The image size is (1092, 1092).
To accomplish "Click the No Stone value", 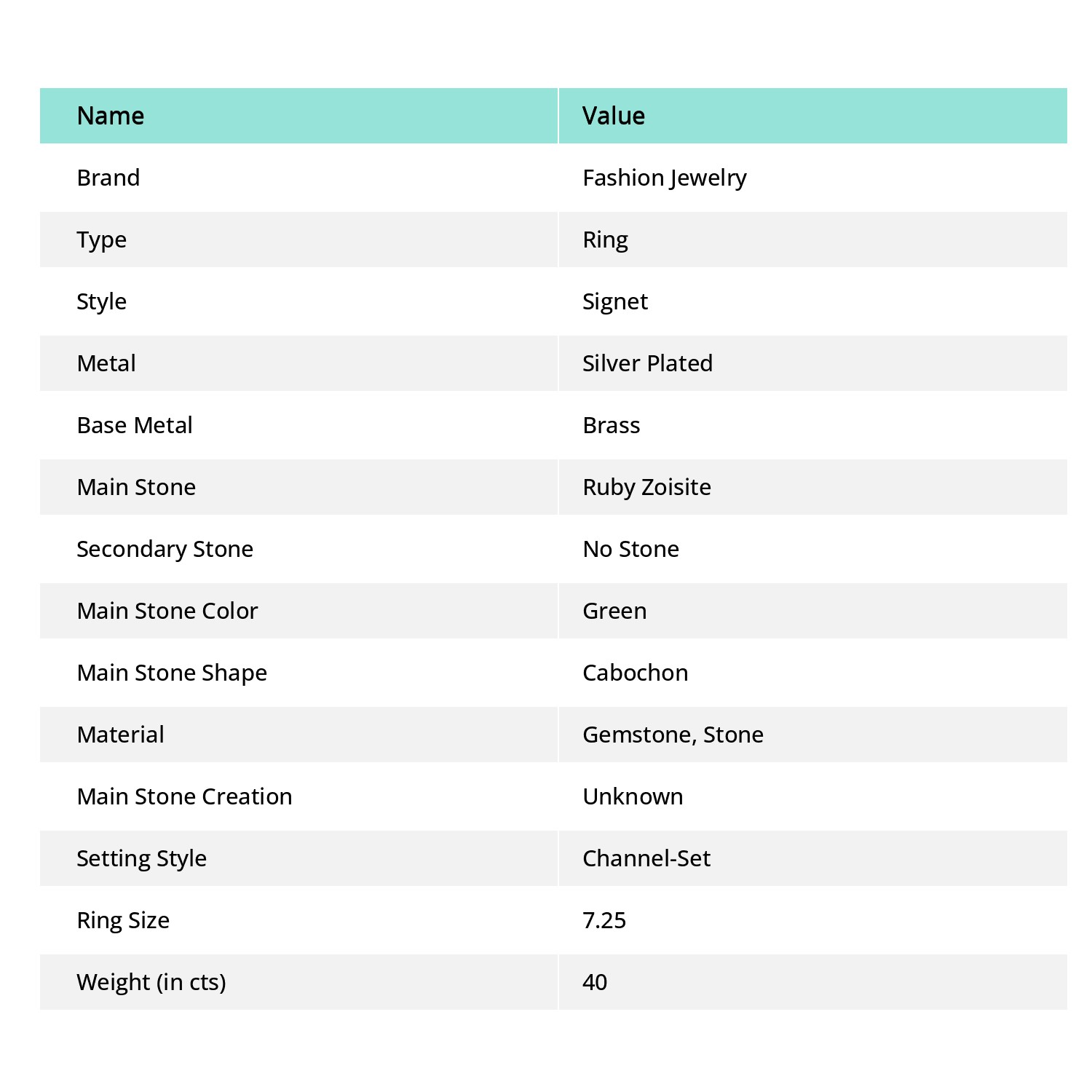I will point(630,549).
